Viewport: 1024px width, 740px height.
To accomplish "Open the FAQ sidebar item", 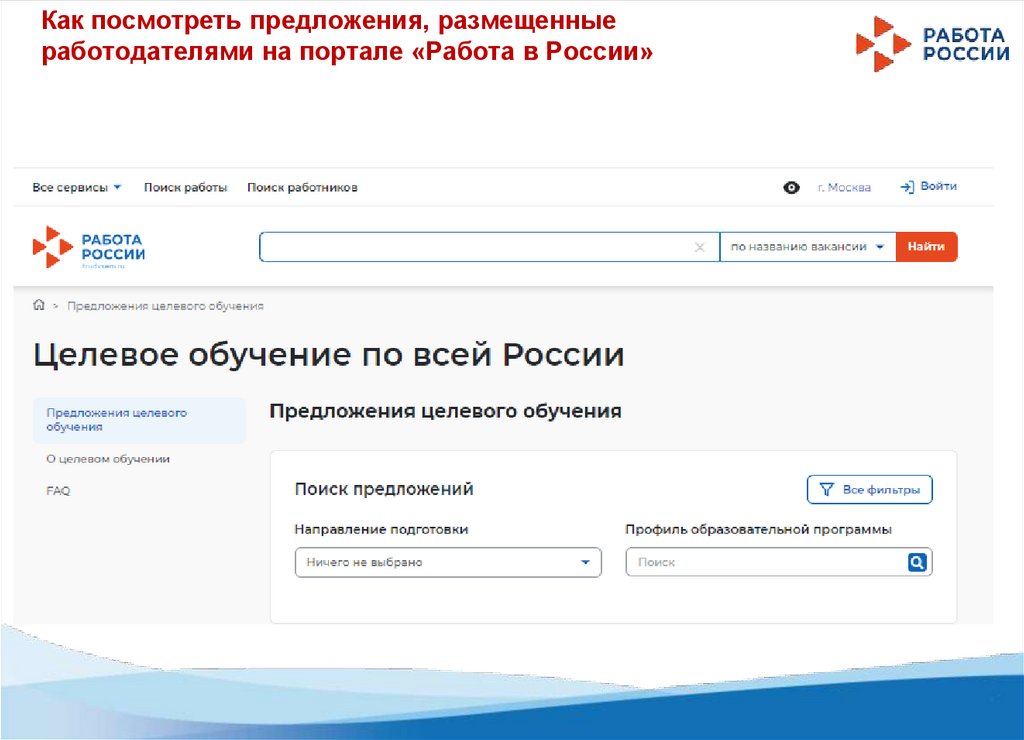I will (58, 491).
